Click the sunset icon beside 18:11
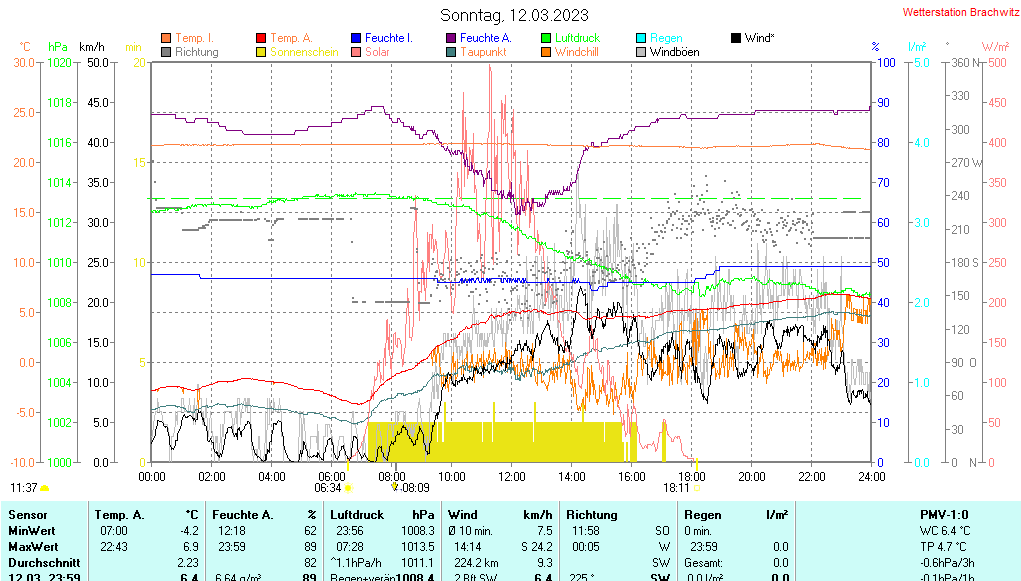 click(696, 488)
